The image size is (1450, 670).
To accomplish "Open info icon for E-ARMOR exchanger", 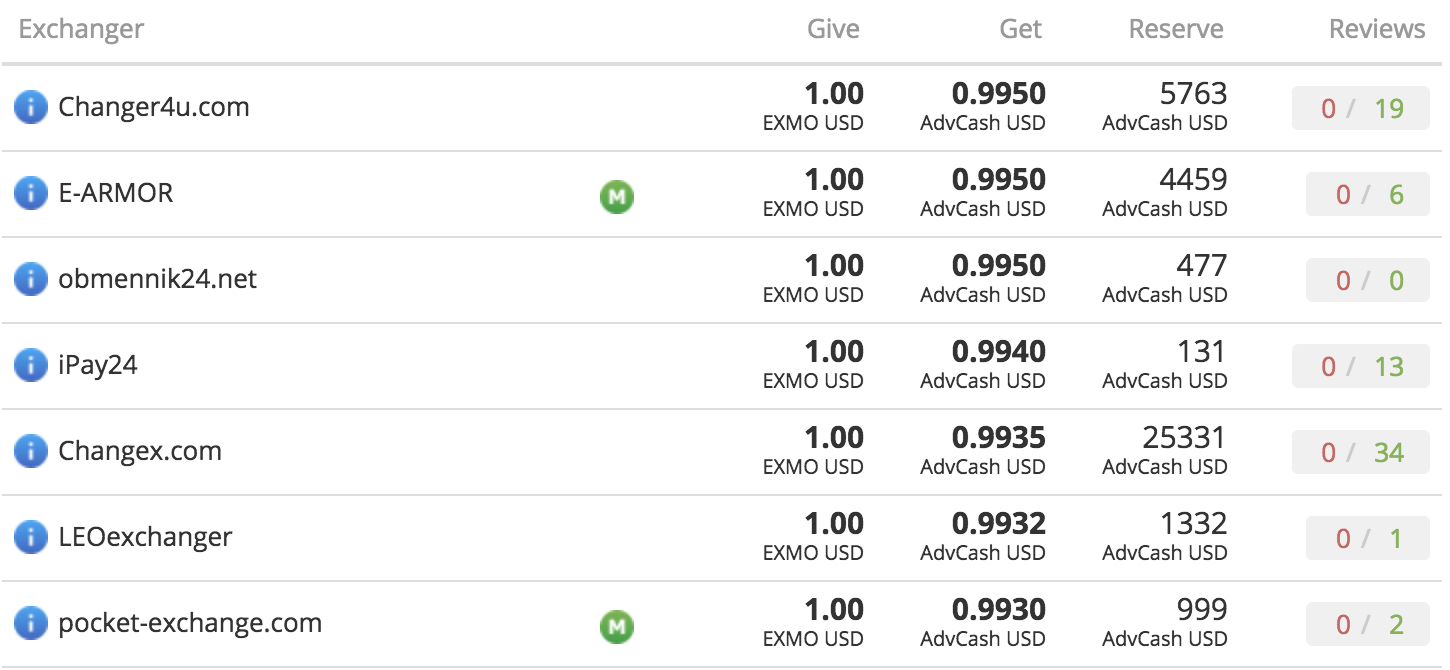I will pyautogui.click(x=31, y=193).
